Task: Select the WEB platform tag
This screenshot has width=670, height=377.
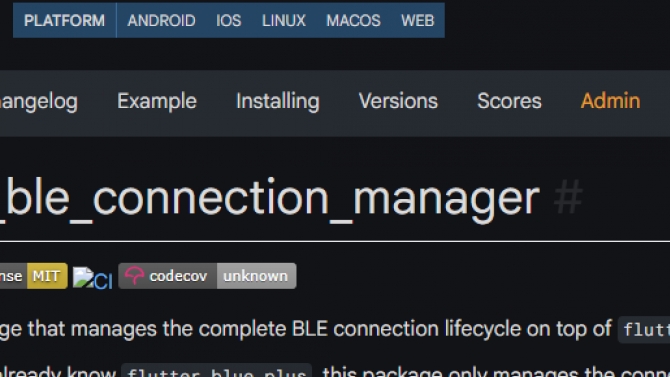Action: point(417,21)
